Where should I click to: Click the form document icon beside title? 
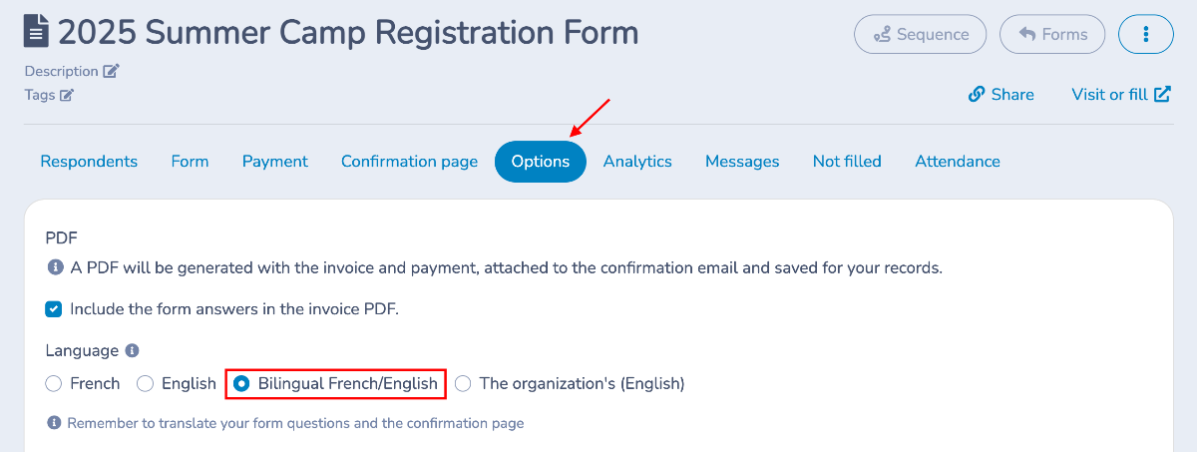pyautogui.click(x=36, y=33)
